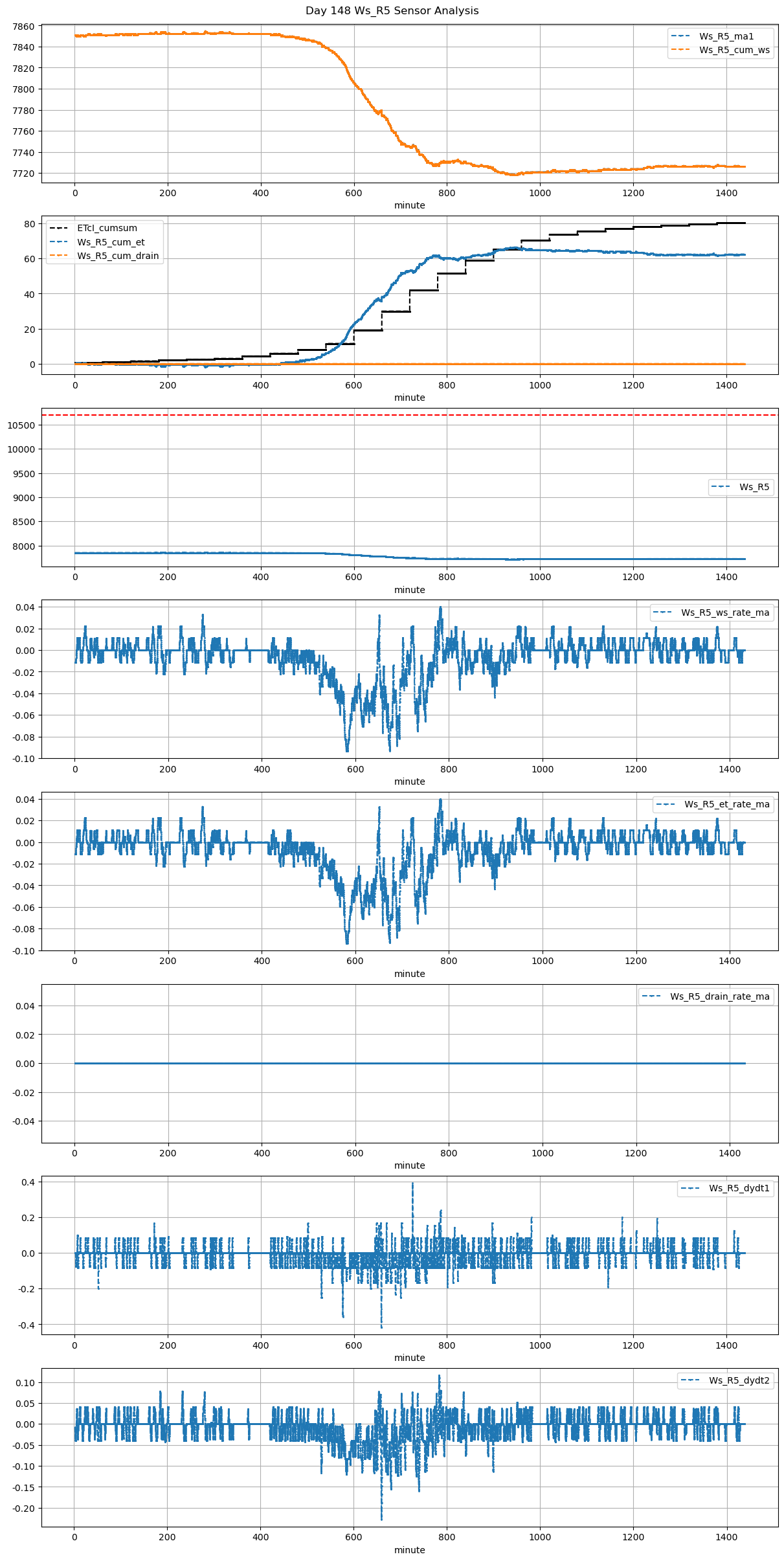Select the Ws_R5_dydt2 legend entry

tap(739, 1380)
